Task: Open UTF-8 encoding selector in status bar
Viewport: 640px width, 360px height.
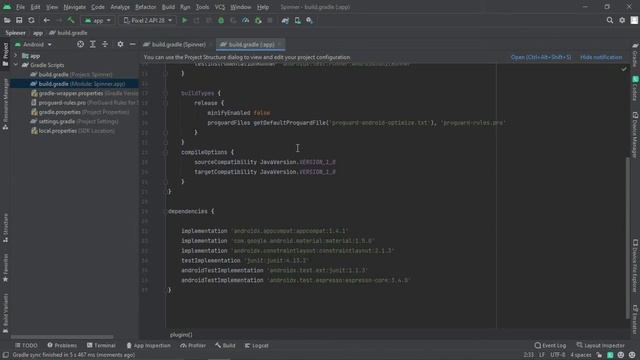Action: tap(557, 355)
